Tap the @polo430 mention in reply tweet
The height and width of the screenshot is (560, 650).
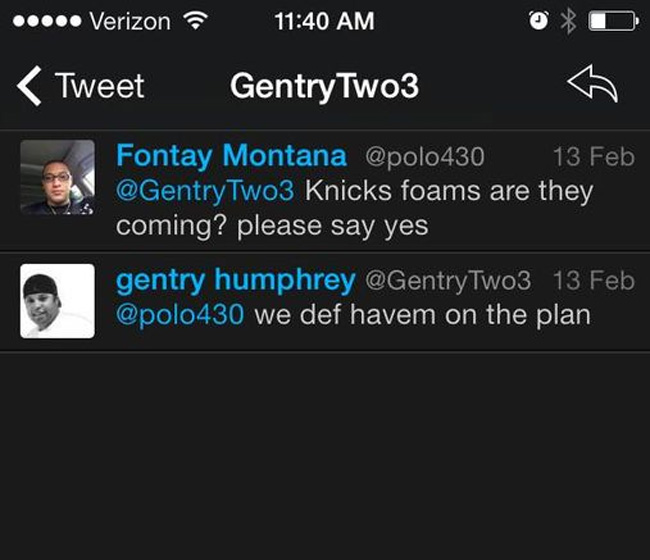[180, 315]
